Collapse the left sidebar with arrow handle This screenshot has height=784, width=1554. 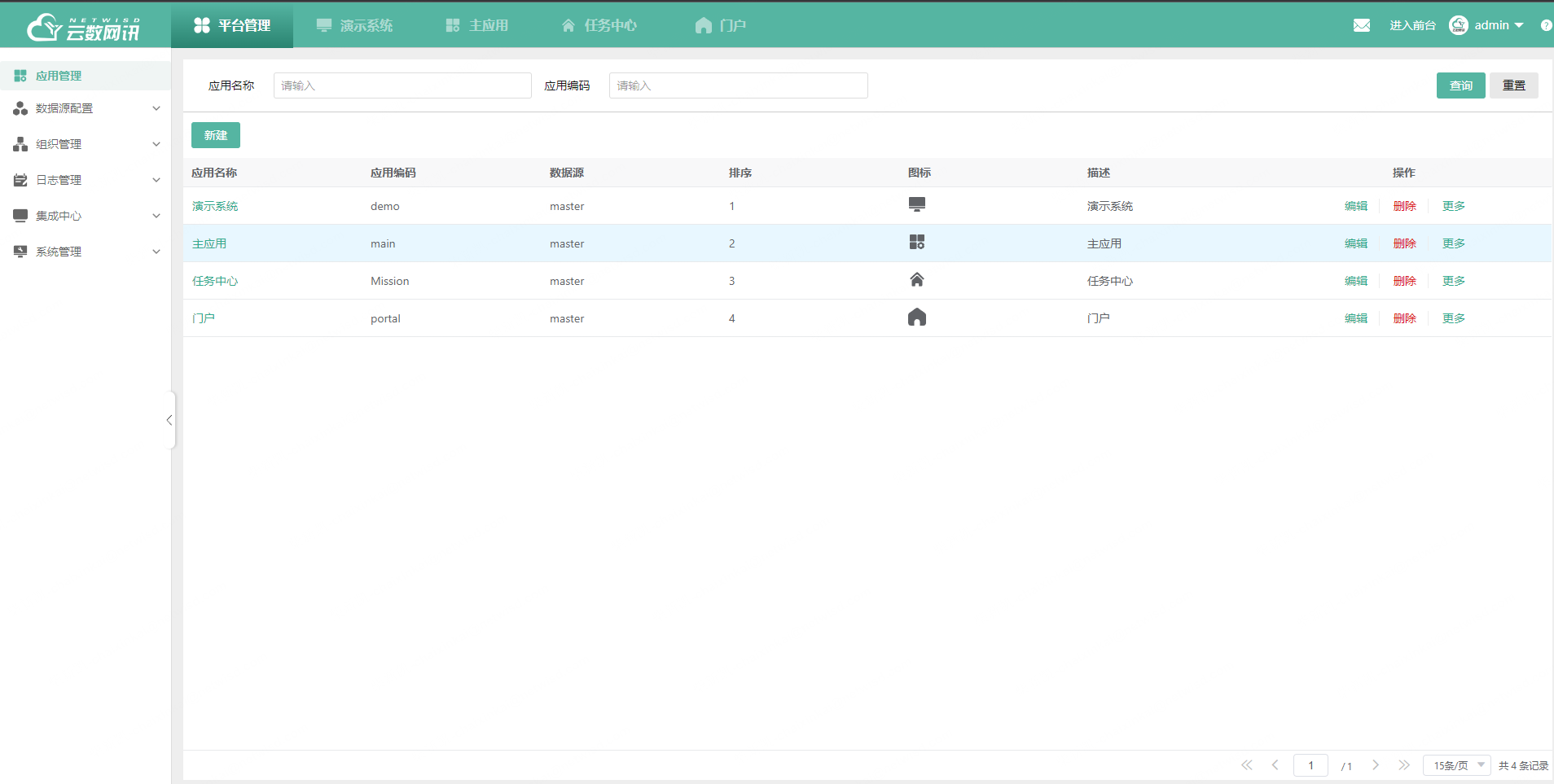(x=169, y=420)
